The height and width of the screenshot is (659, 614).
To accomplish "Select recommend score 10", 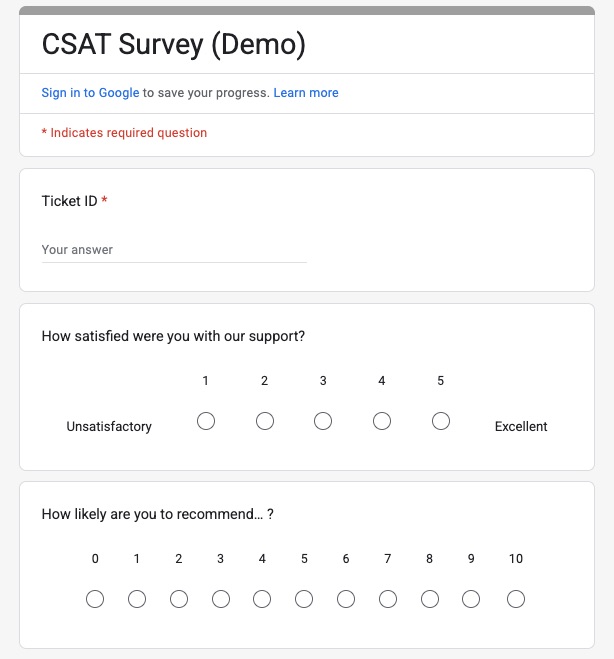I will (516, 599).
